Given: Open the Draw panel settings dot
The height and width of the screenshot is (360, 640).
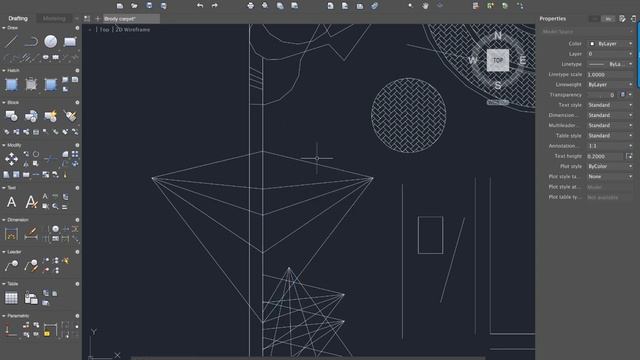Looking at the screenshot, I should point(77,28).
